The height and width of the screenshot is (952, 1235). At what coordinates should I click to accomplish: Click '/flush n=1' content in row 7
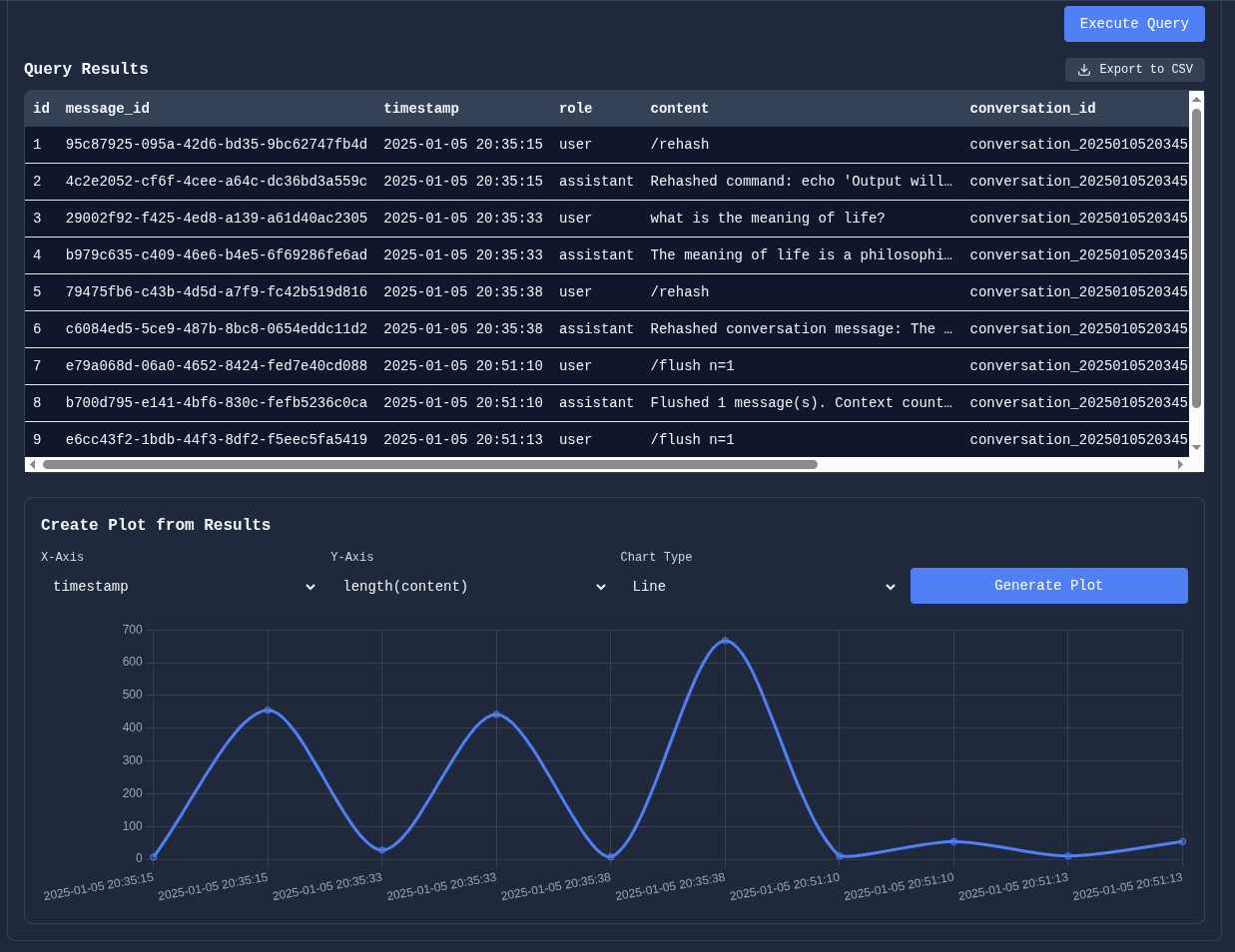point(692,366)
